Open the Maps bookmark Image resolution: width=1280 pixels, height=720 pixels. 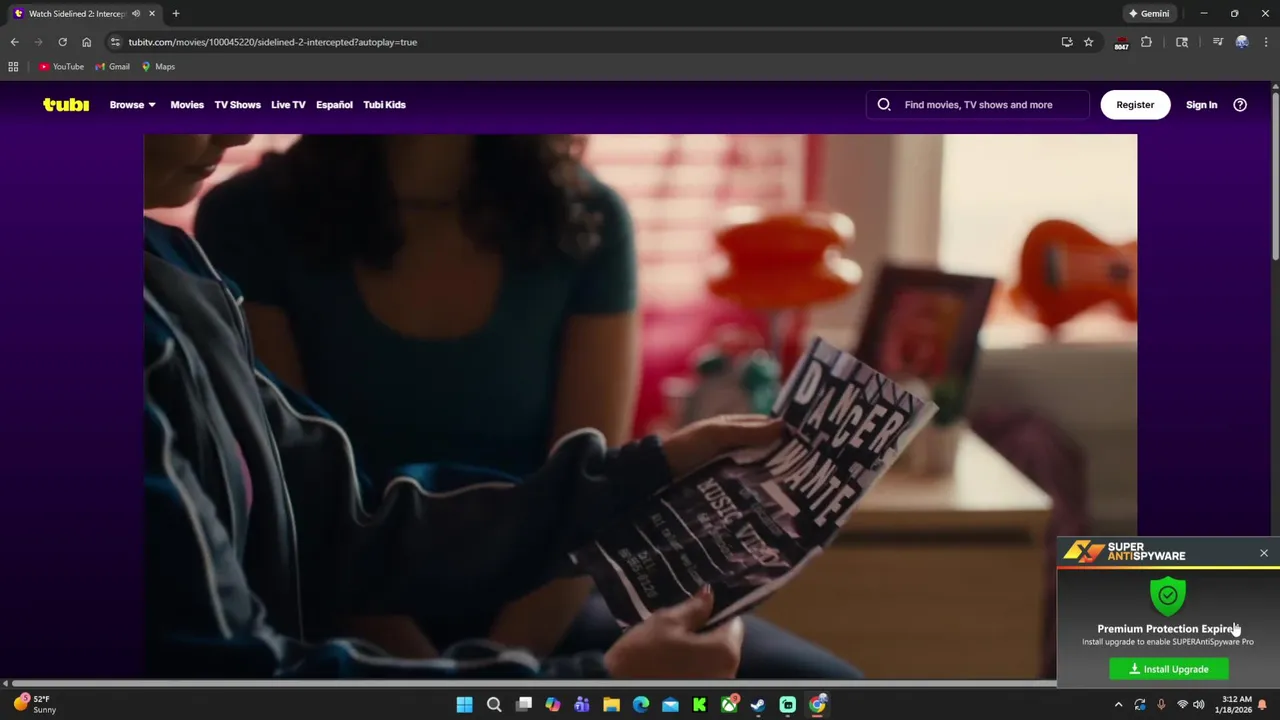(x=158, y=67)
